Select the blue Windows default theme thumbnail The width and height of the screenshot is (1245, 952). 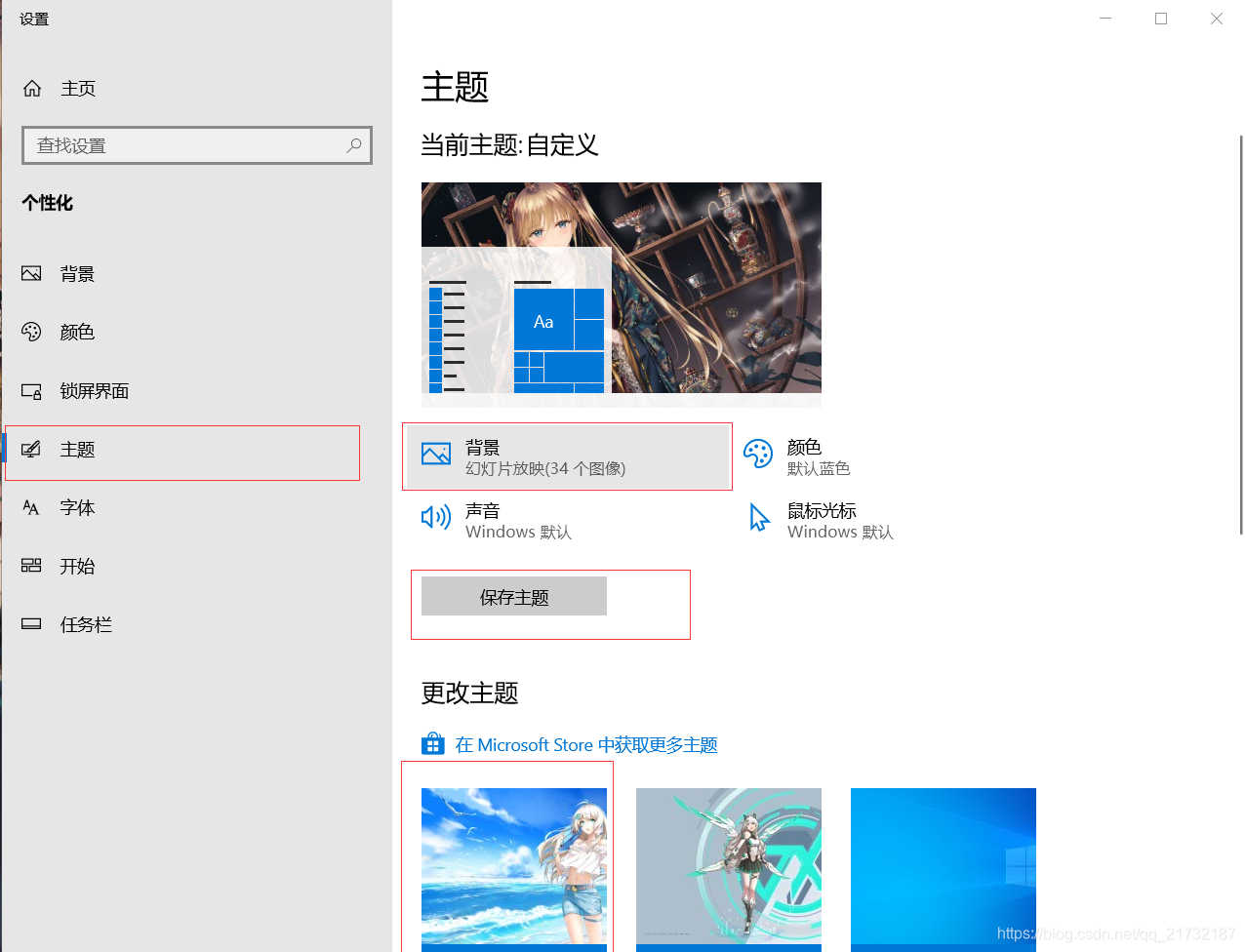pyautogui.click(x=944, y=868)
